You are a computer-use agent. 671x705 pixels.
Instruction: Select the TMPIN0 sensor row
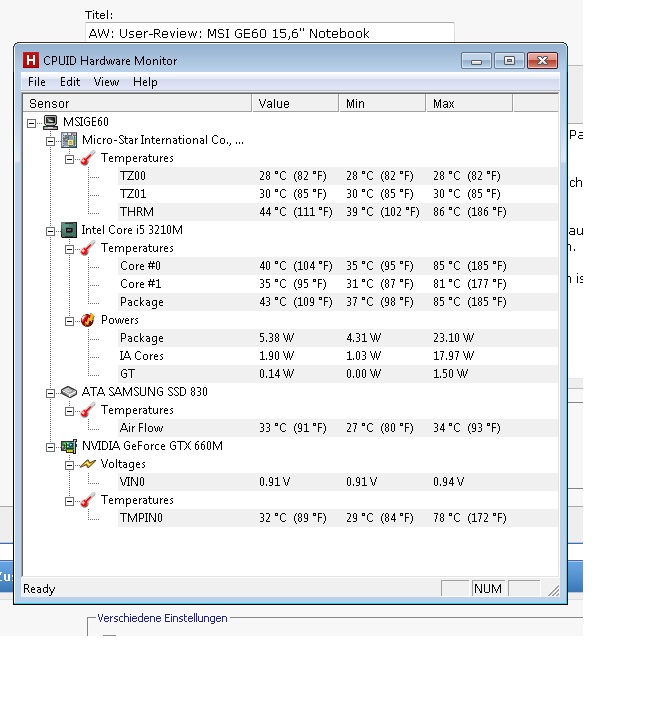338,518
